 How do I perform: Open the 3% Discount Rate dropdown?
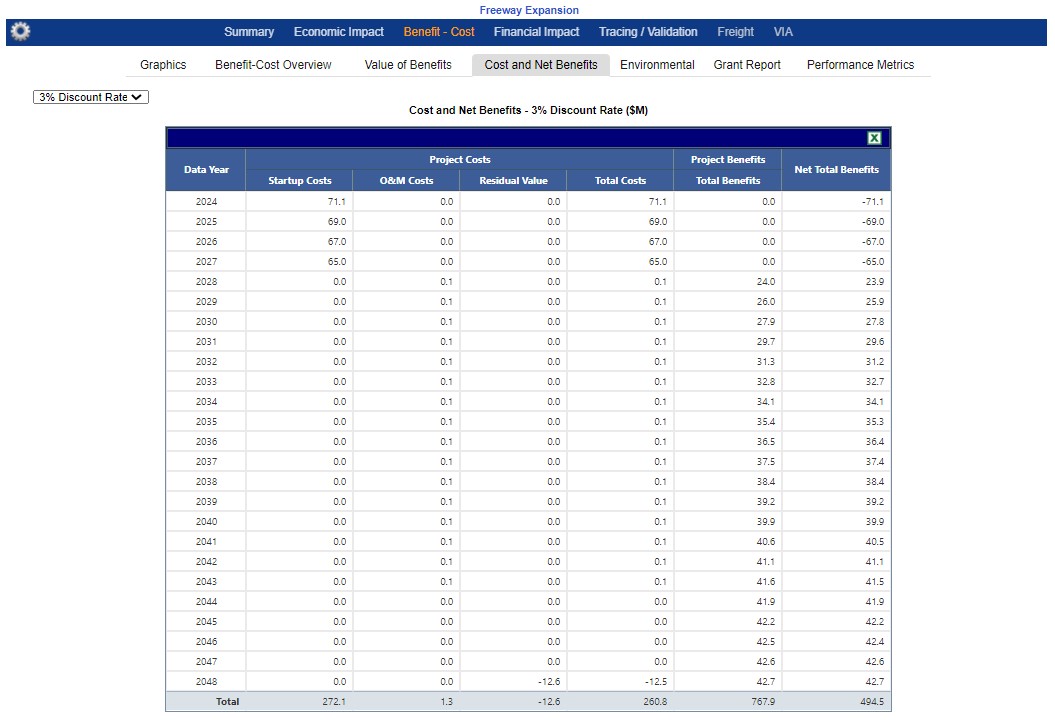click(x=91, y=97)
